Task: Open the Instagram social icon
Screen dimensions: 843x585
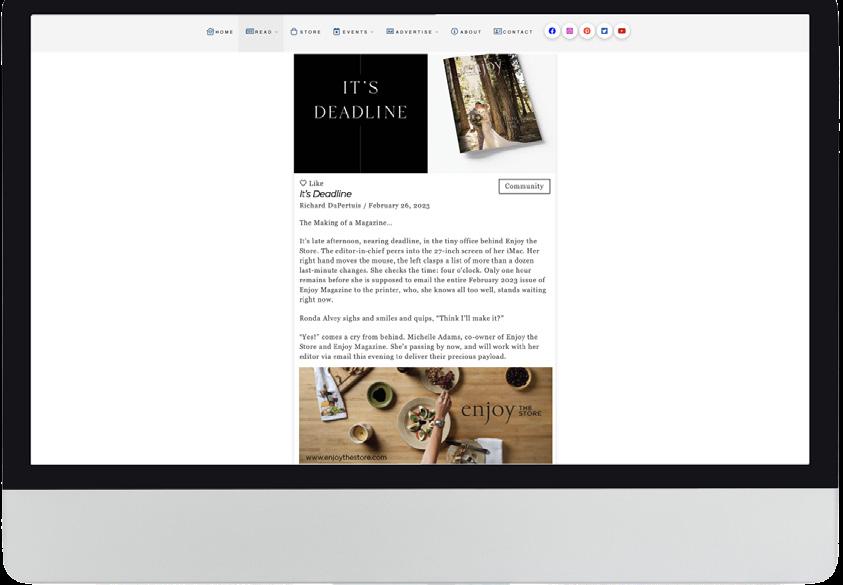Action: (x=569, y=31)
